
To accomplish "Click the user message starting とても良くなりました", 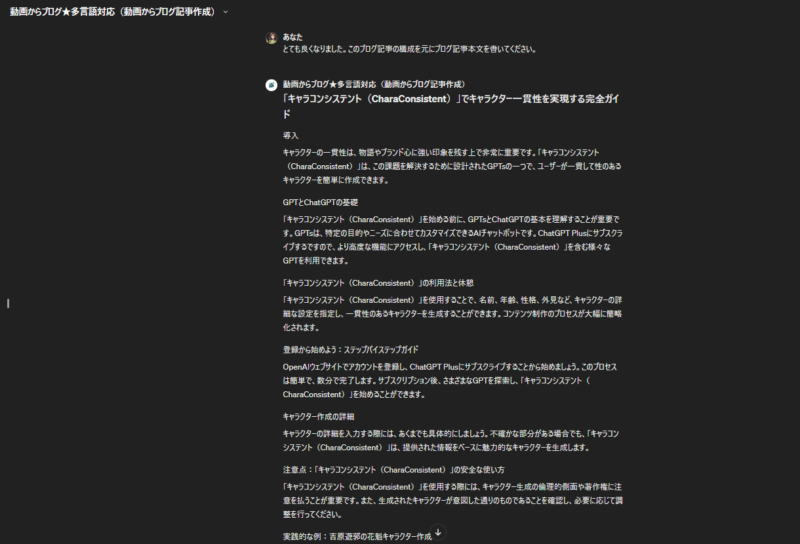I will (409, 49).
